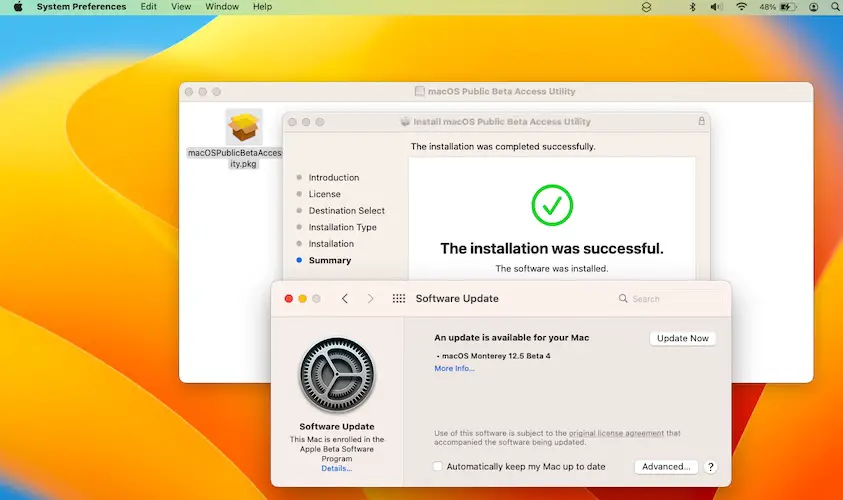The image size is (843, 500).
Task: Open Bluetooth status in menu bar
Action: click(x=692, y=7)
